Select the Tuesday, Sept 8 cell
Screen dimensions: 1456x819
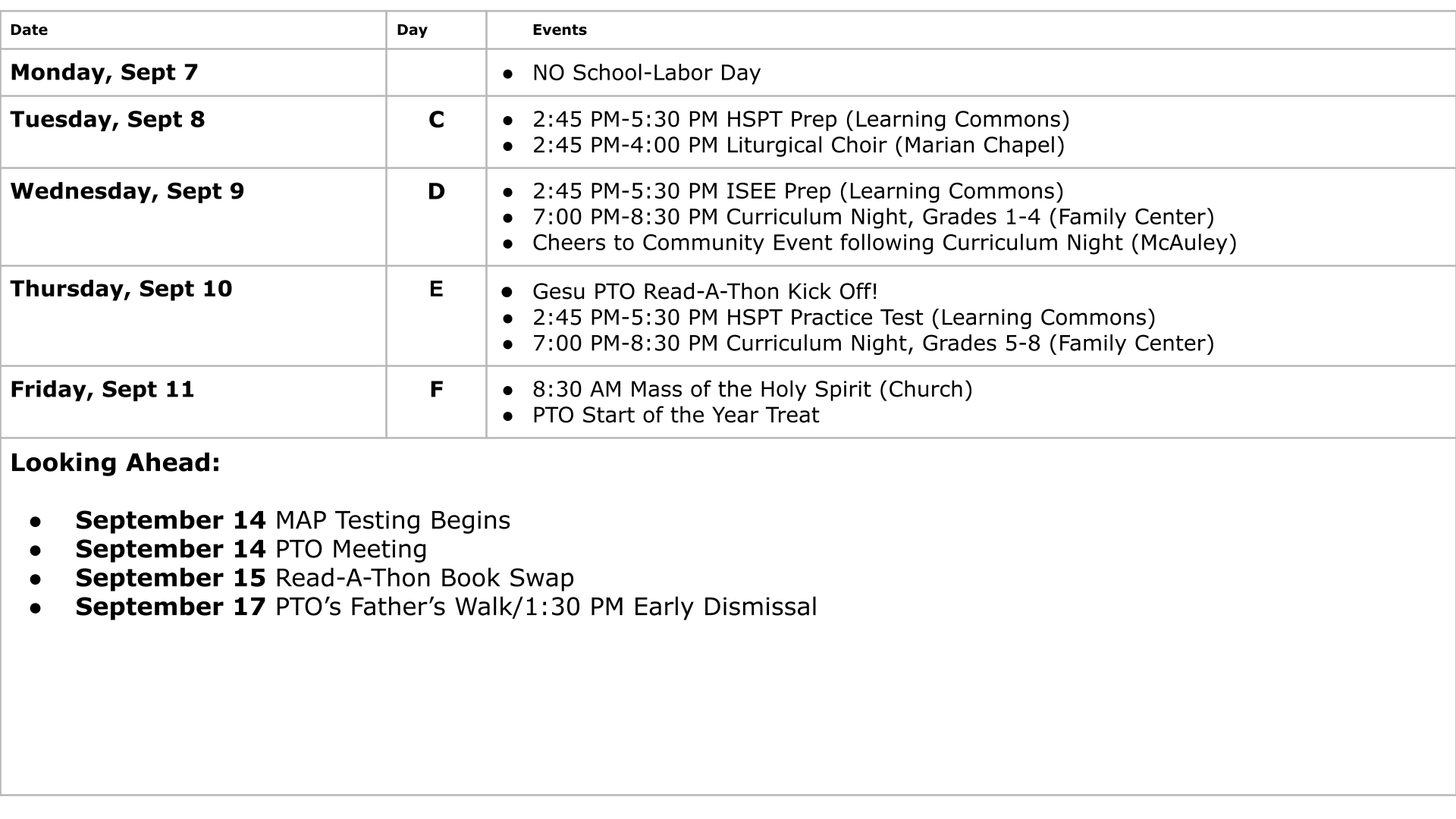click(x=193, y=132)
